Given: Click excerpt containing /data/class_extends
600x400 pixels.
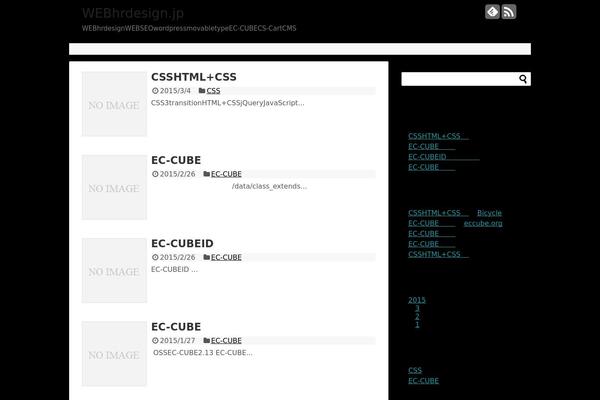Looking at the screenshot, I should click(269, 186).
